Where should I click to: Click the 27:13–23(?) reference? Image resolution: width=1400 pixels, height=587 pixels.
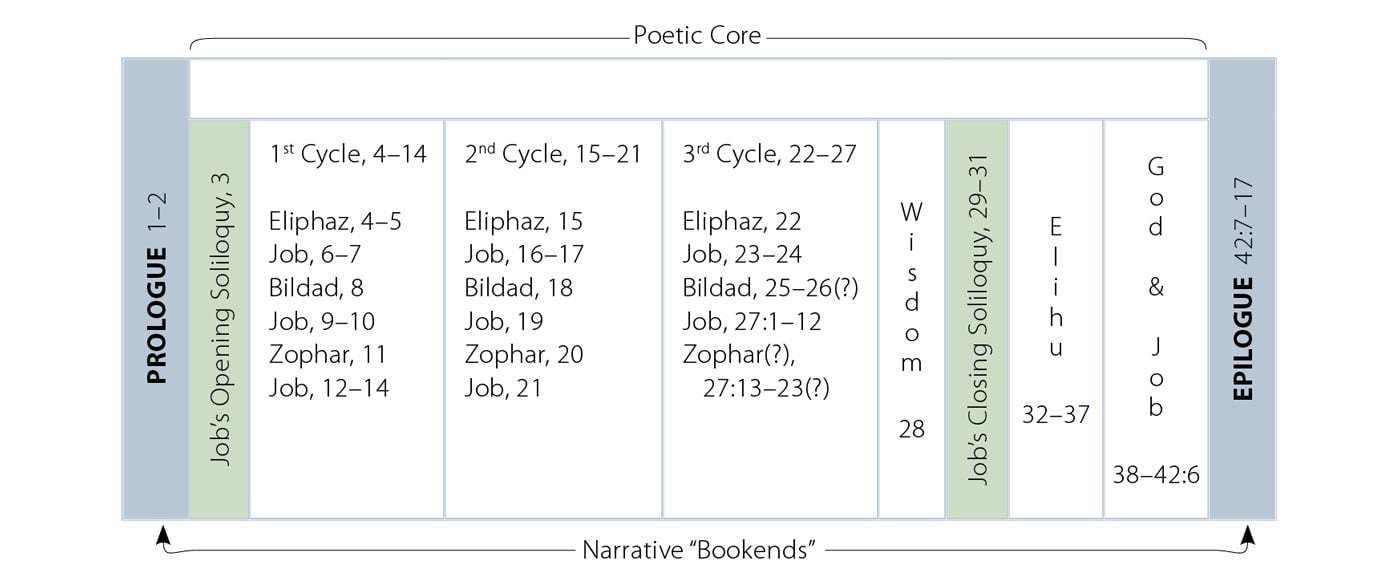pos(767,388)
